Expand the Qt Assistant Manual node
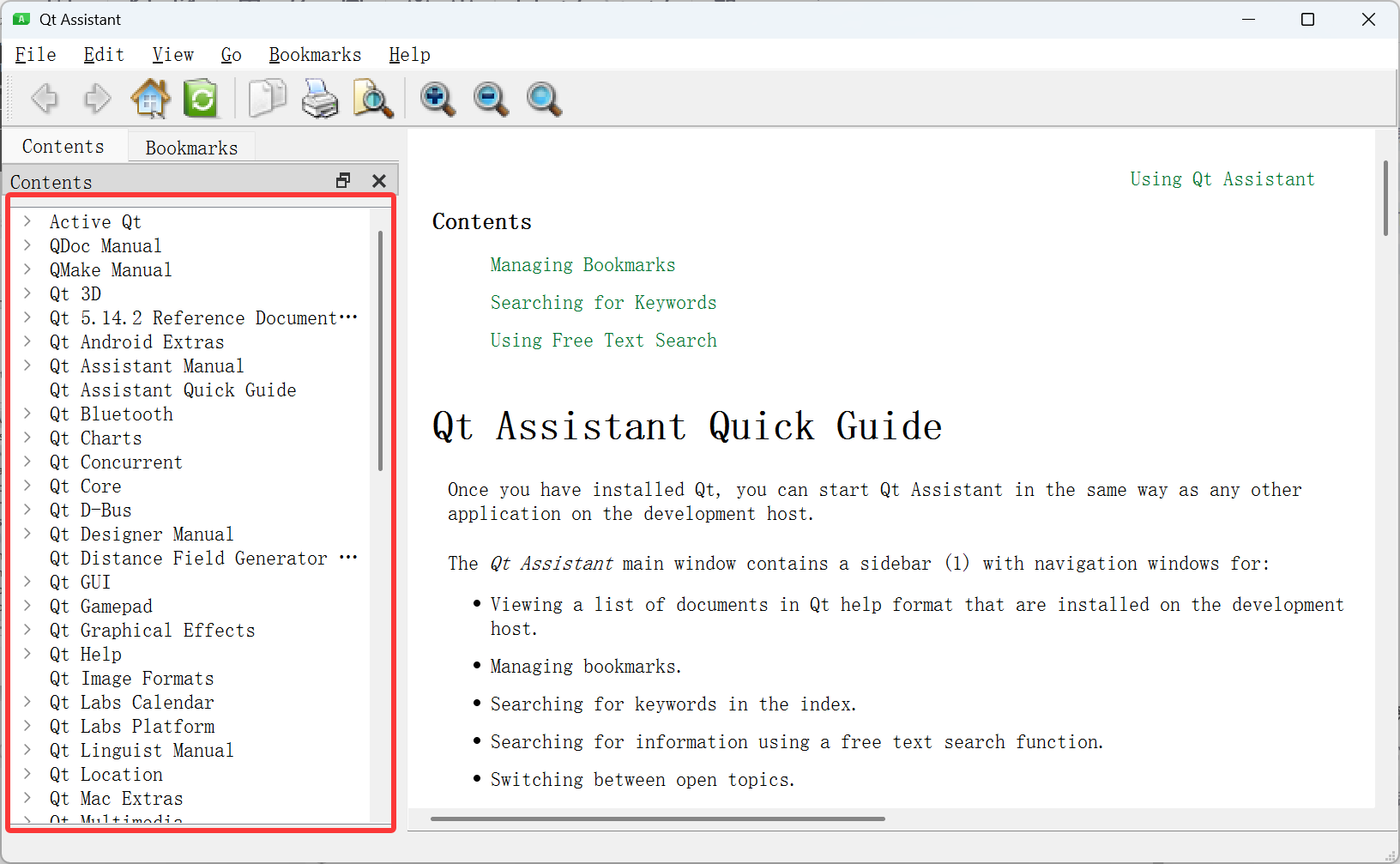Screen dimensions: 1400x864 click(x=27, y=366)
